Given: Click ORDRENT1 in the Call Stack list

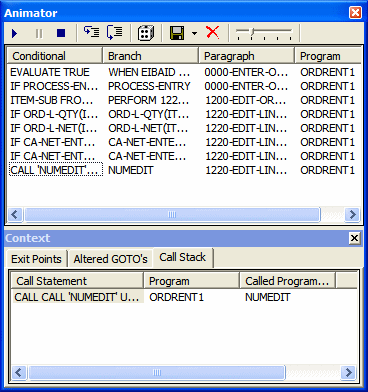Looking at the screenshot, I should coord(176,297).
